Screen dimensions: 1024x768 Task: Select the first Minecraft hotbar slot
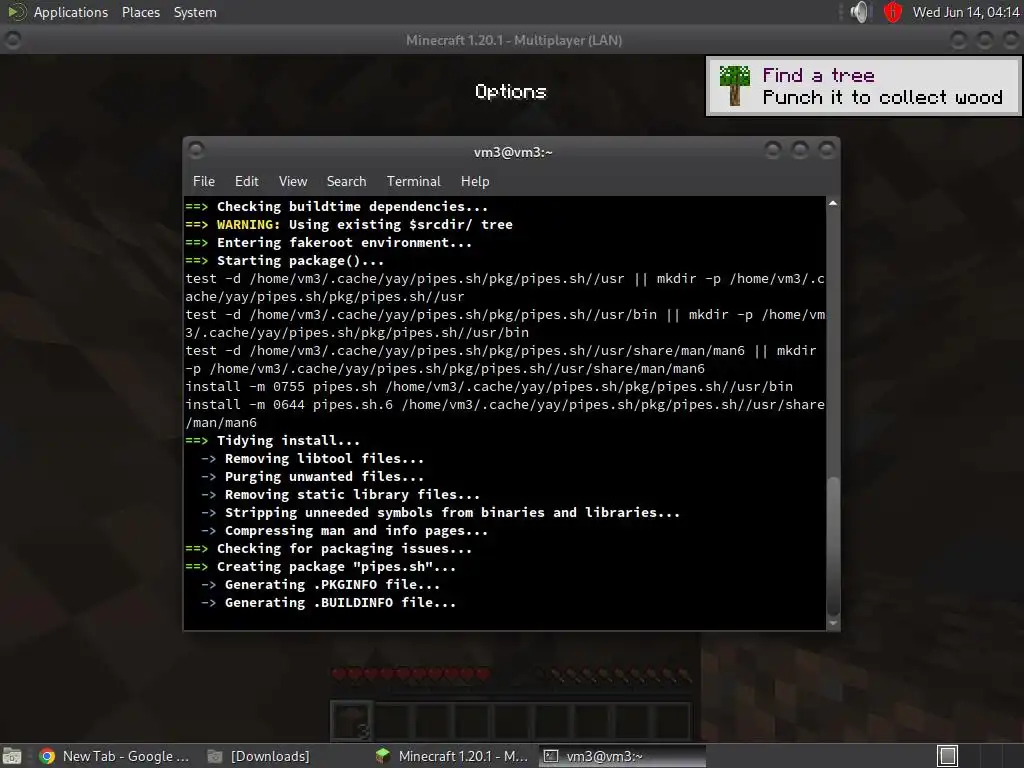(x=352, y=721)
